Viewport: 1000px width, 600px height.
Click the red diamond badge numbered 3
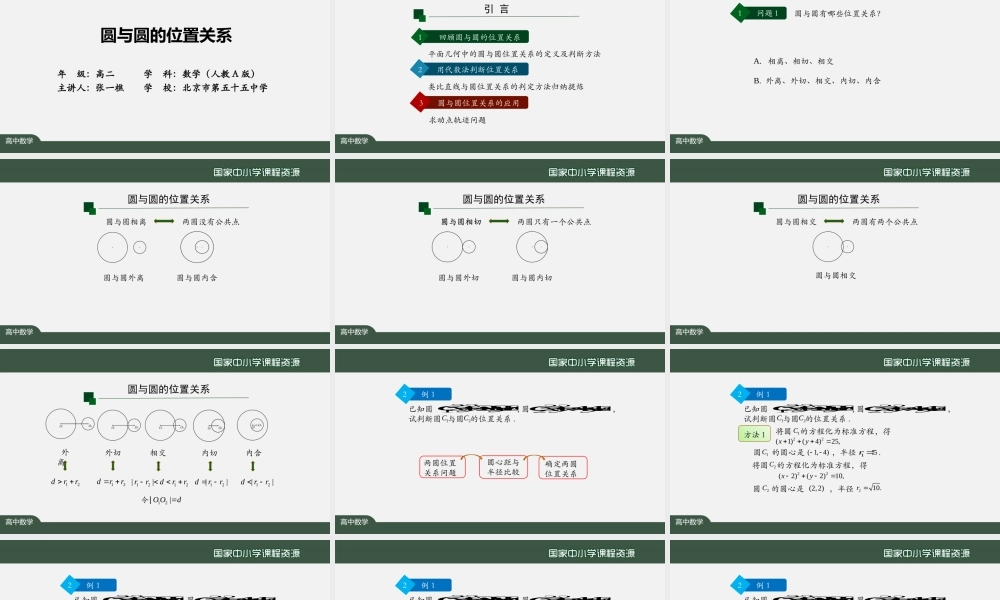420,102
